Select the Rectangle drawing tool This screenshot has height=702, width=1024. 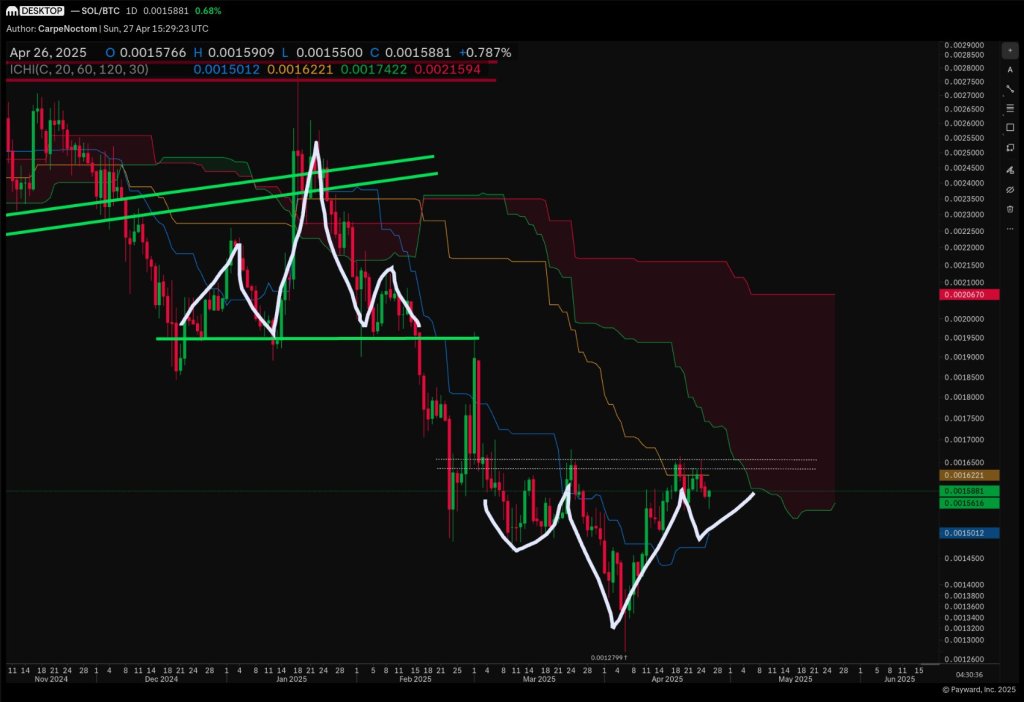pyautogui.click(x=1010, y=127)
